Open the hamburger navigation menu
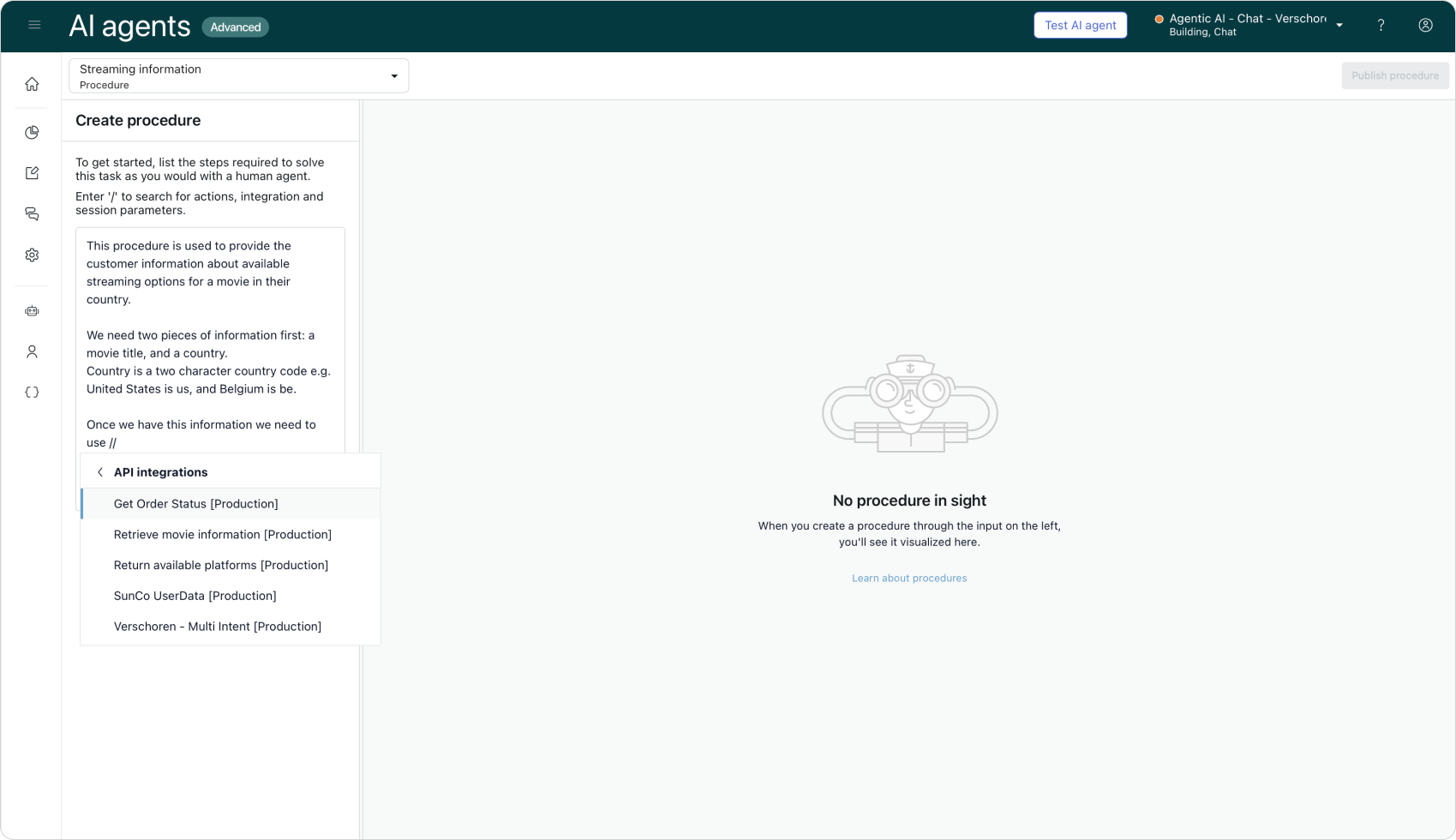The image size is (1456, 840). (x=34, y=25)
